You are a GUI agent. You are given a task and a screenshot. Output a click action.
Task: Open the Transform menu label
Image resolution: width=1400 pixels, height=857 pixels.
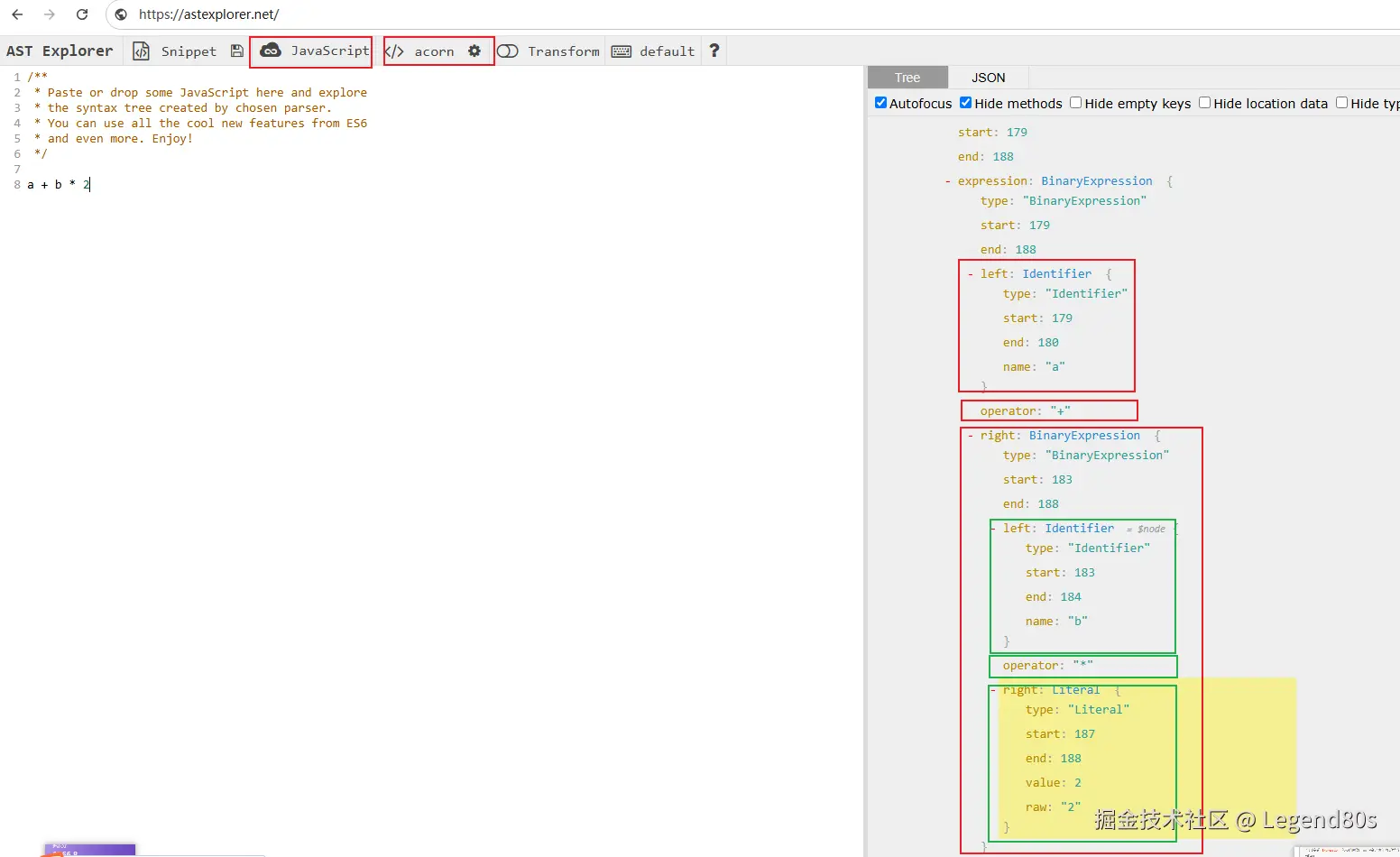pyautogui.click(x=564, y=51)
